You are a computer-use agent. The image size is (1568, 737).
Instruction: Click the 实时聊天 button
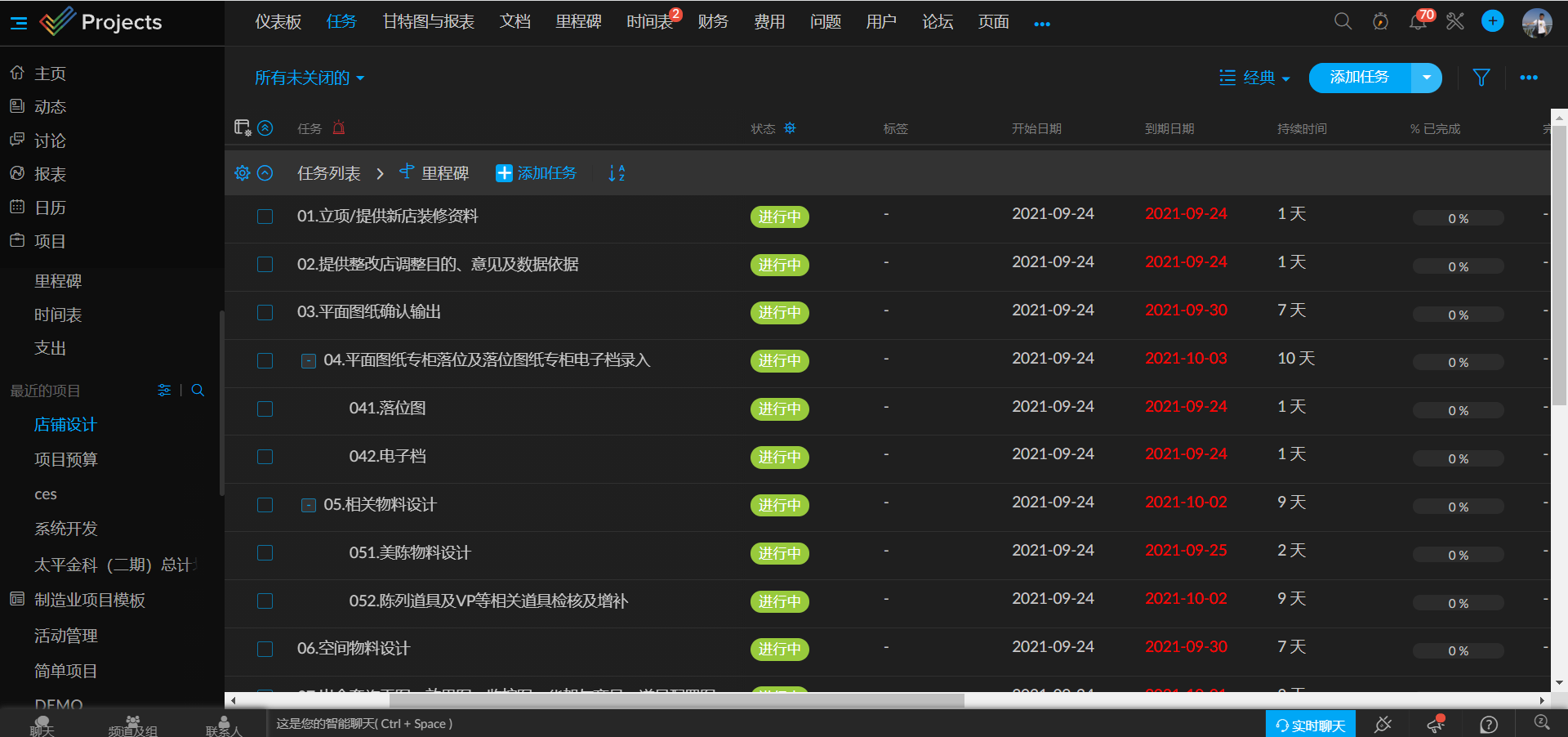click(1310, 725)
